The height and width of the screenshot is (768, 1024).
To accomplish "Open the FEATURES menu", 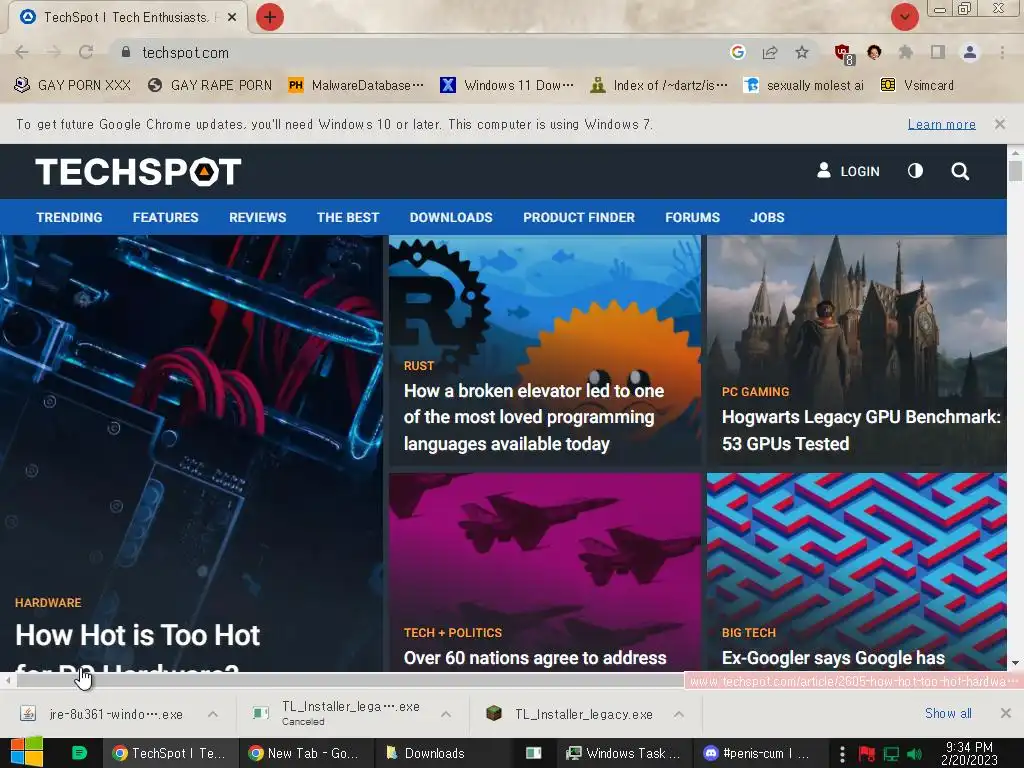I will coord(165,217).
